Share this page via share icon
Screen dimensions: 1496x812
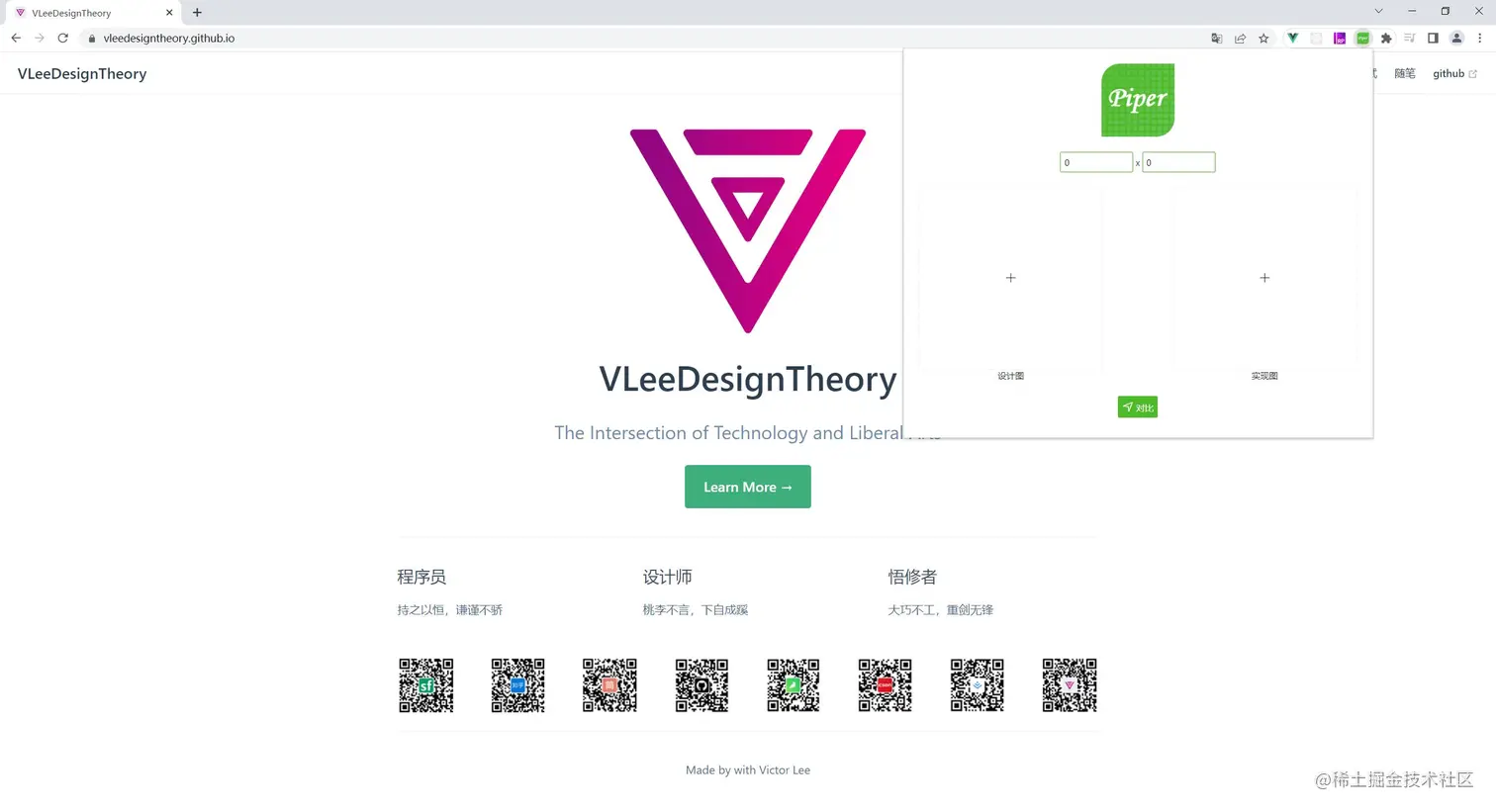(x=1240, y=39)
